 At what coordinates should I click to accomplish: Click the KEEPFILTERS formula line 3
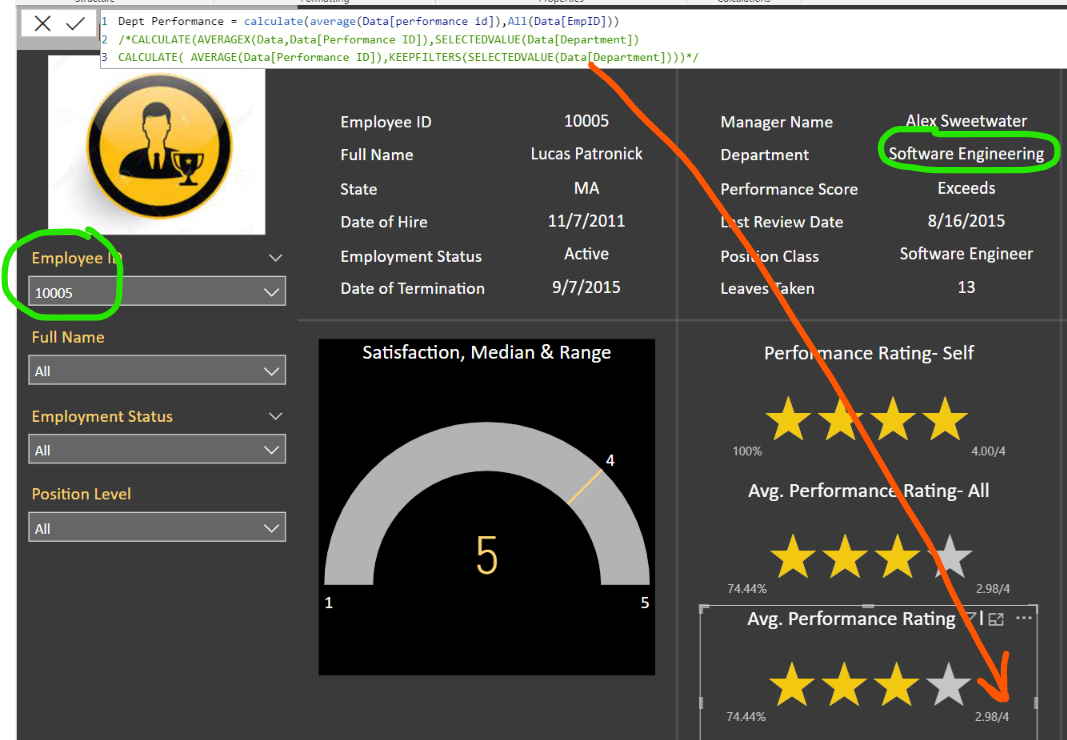(x=408, y=57)
